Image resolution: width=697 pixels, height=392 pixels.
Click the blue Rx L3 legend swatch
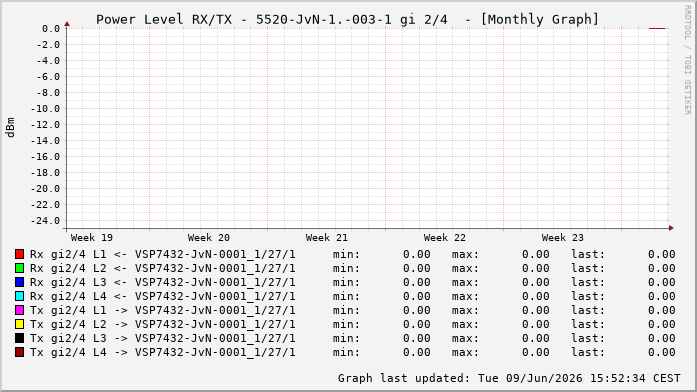coord(19,282)
